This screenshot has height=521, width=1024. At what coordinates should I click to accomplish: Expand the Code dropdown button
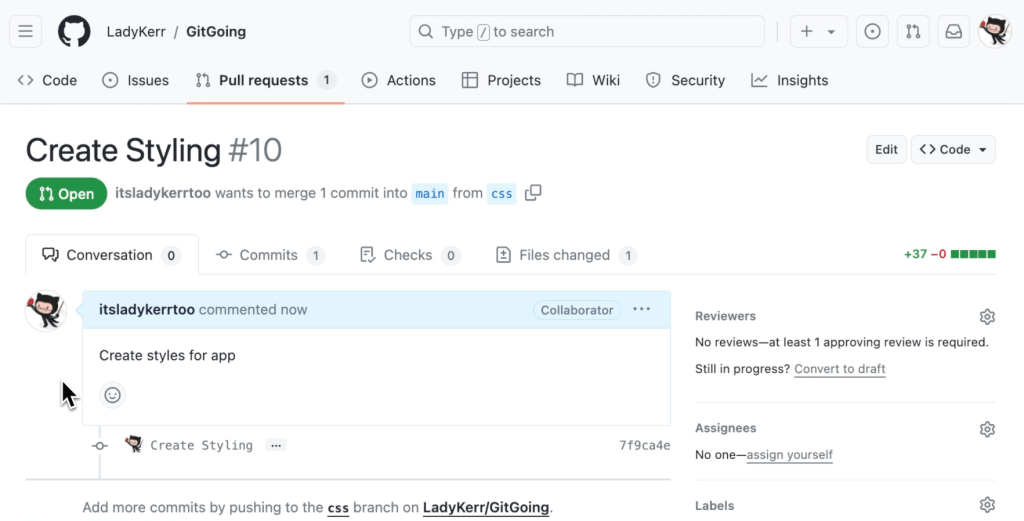(953, 150)
